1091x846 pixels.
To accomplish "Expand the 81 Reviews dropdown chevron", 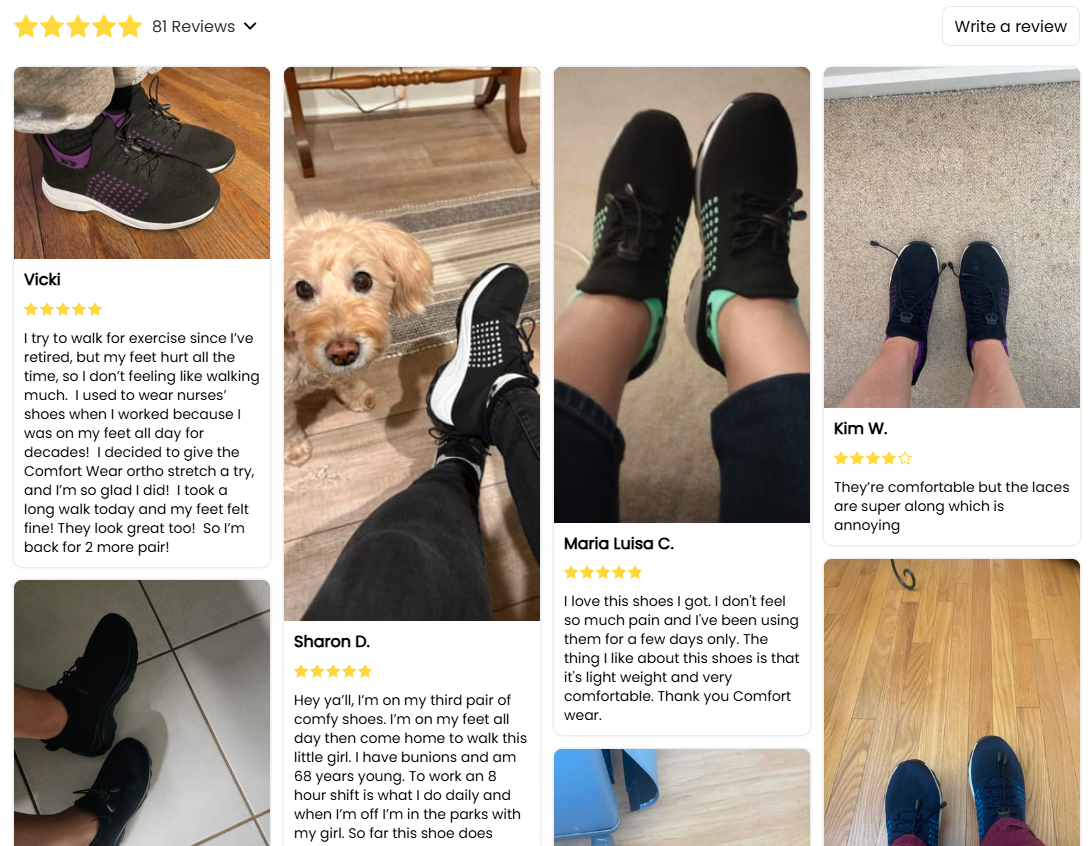I will click(250, 26).
